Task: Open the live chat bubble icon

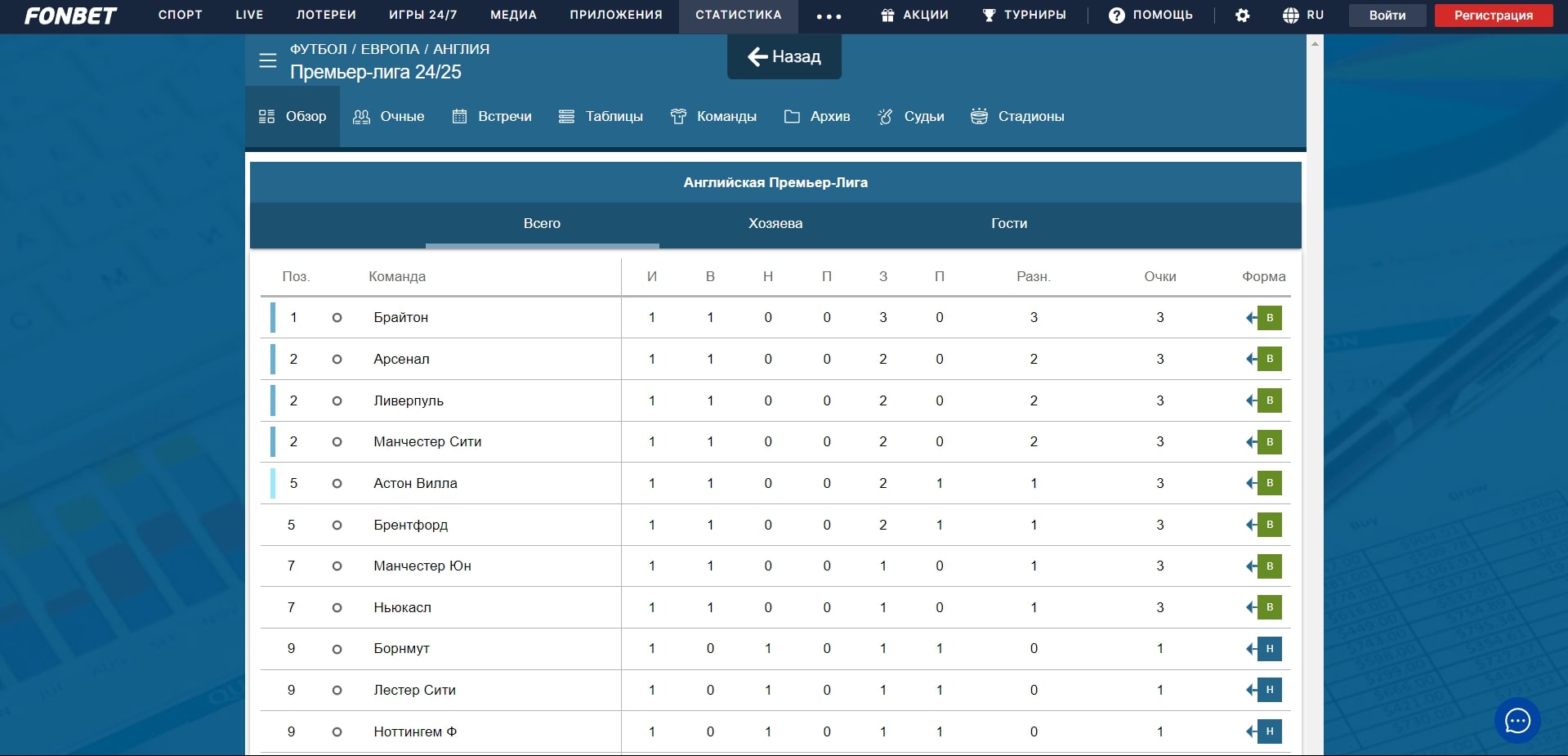Action: 1517,720
